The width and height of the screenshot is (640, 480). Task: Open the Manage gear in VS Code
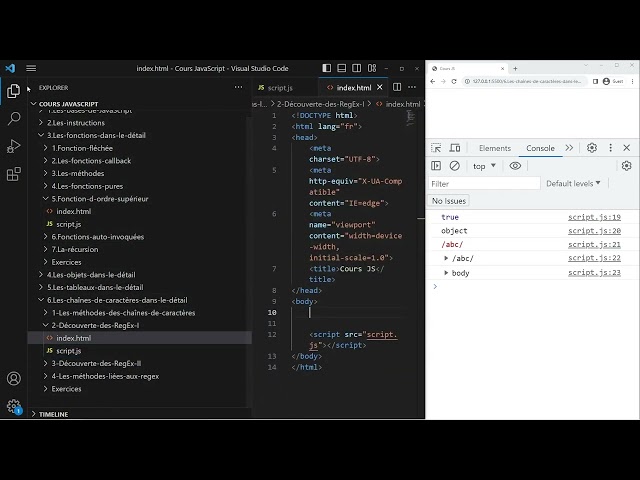coord(13,406)
